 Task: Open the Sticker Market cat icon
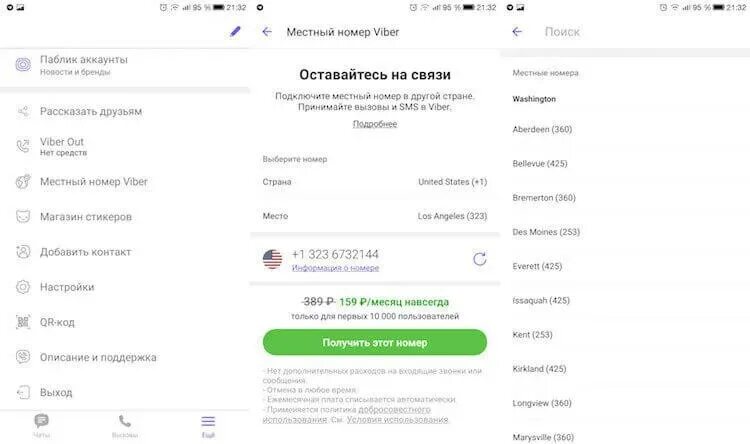pos(23,217)
